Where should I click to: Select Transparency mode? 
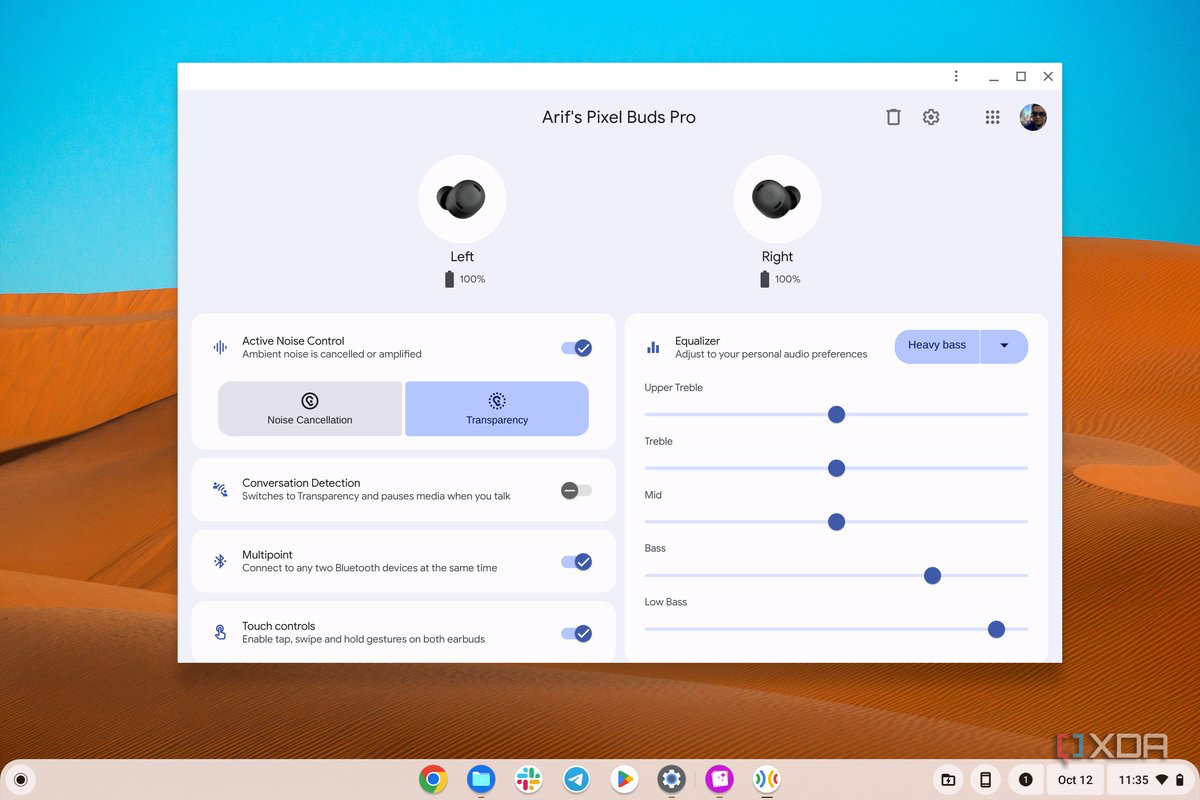tap(497, 408)
